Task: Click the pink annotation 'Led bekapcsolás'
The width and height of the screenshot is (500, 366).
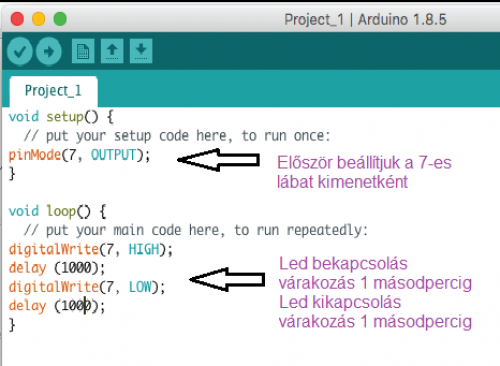Action: 343,264
